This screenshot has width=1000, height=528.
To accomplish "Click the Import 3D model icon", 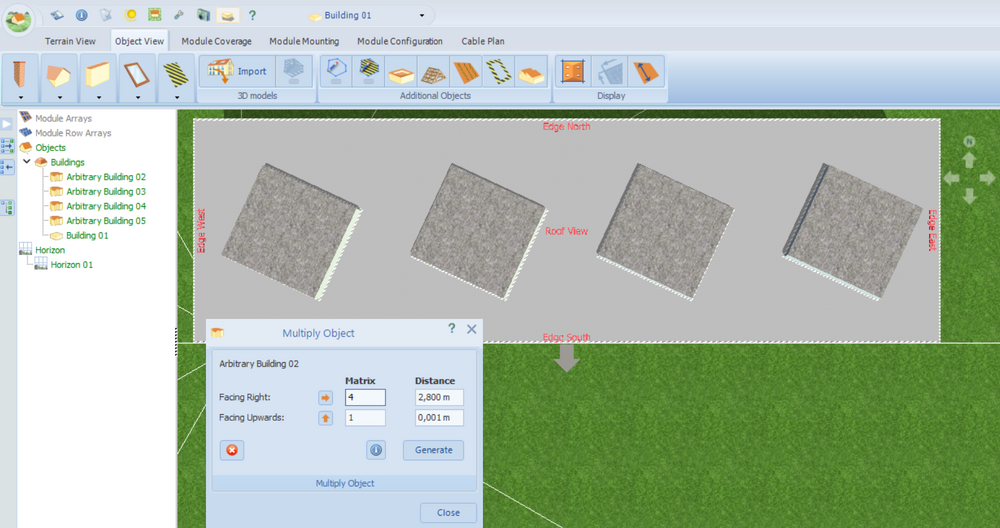I will coord(236,71).
